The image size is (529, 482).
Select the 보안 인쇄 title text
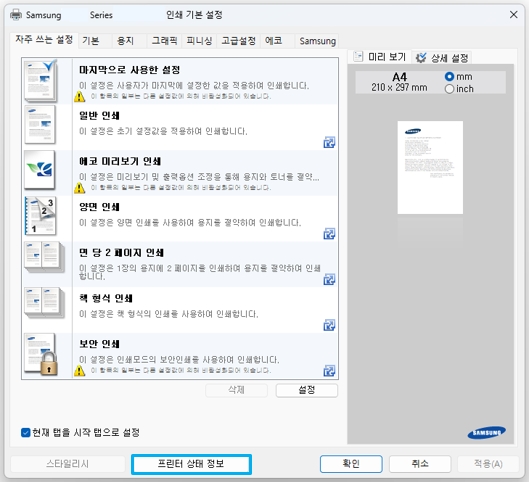point(99,344)
